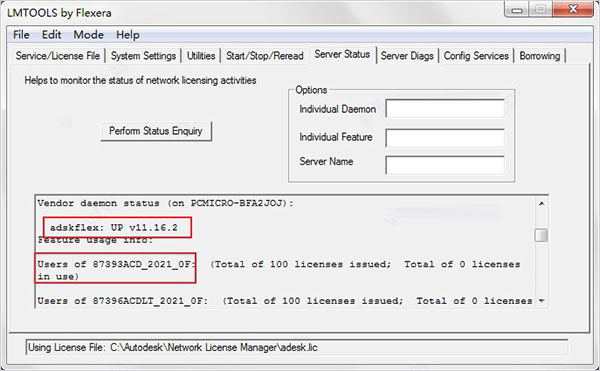Click the Users of 87396ACDLT_2021_0F line
The image size is (600, 371).
click(x=285, y=301)
